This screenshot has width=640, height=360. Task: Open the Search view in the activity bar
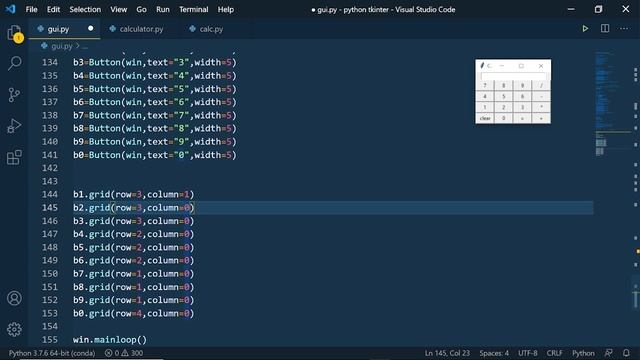pos(14,63)
